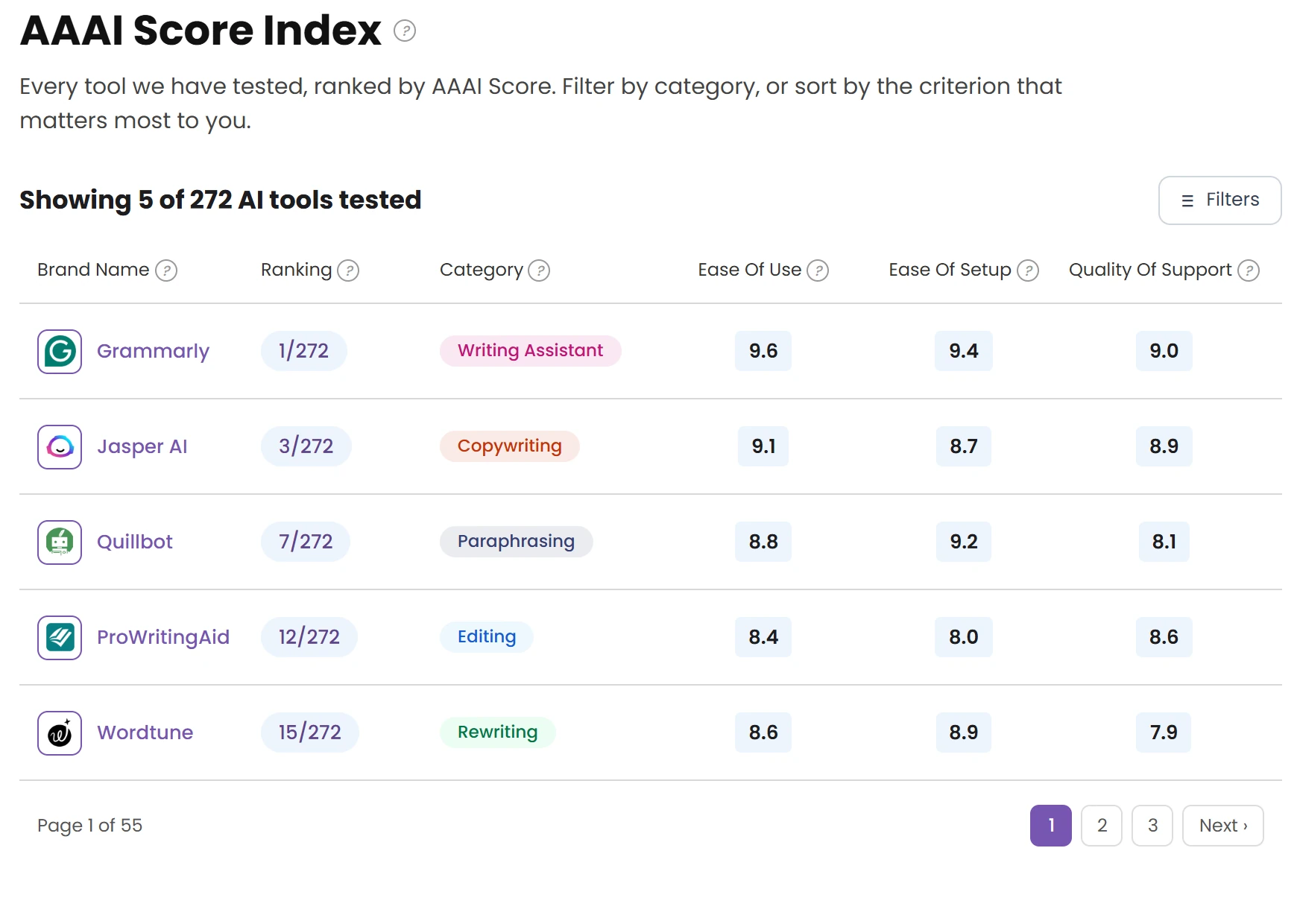Click Quillbot's 7/272 ranking badge
This screenshot has height=924, width=1297.
pos(306,542)
